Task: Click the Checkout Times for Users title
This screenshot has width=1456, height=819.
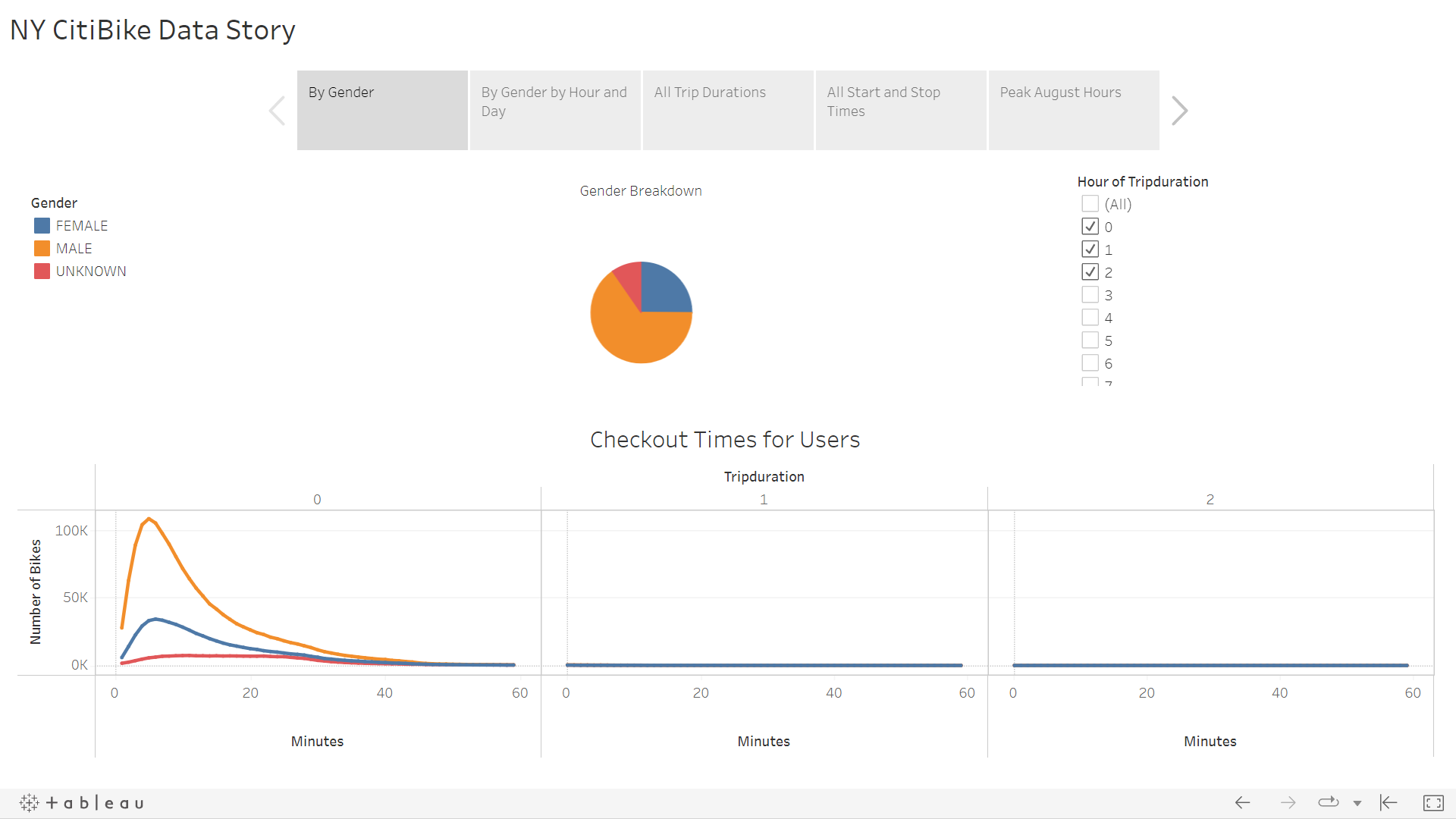Action: tap(725, 440)
